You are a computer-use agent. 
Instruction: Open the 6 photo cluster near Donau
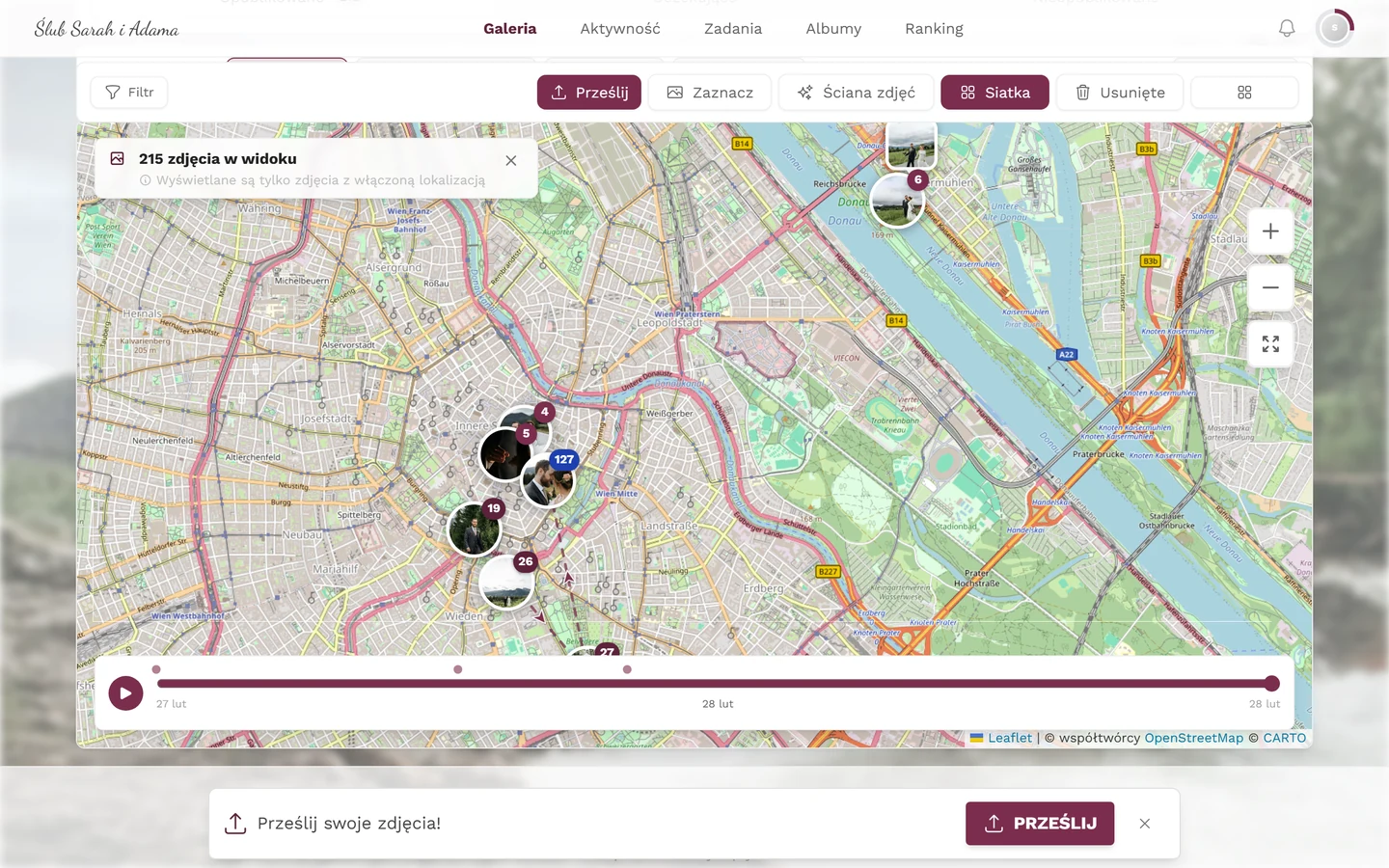pyautogui.click(x=898, y=200)
